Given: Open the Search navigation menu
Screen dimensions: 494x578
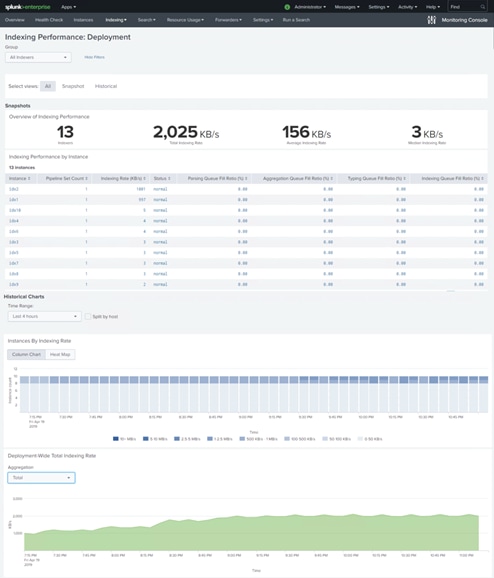Looking at the screenshot, I should 146,20.
